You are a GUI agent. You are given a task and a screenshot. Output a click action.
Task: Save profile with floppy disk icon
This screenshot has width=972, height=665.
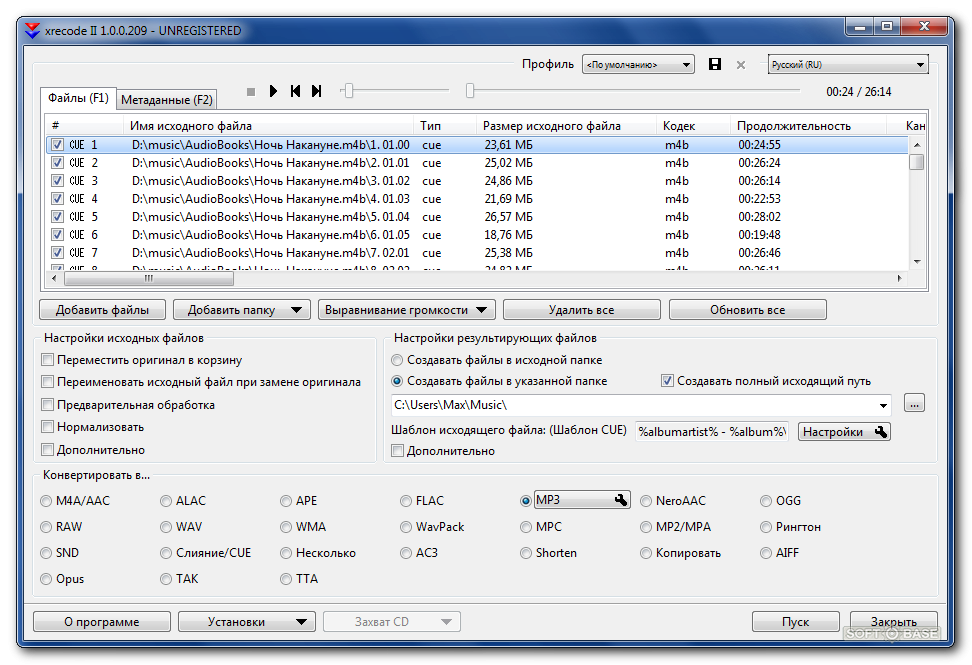pos(715,64)
